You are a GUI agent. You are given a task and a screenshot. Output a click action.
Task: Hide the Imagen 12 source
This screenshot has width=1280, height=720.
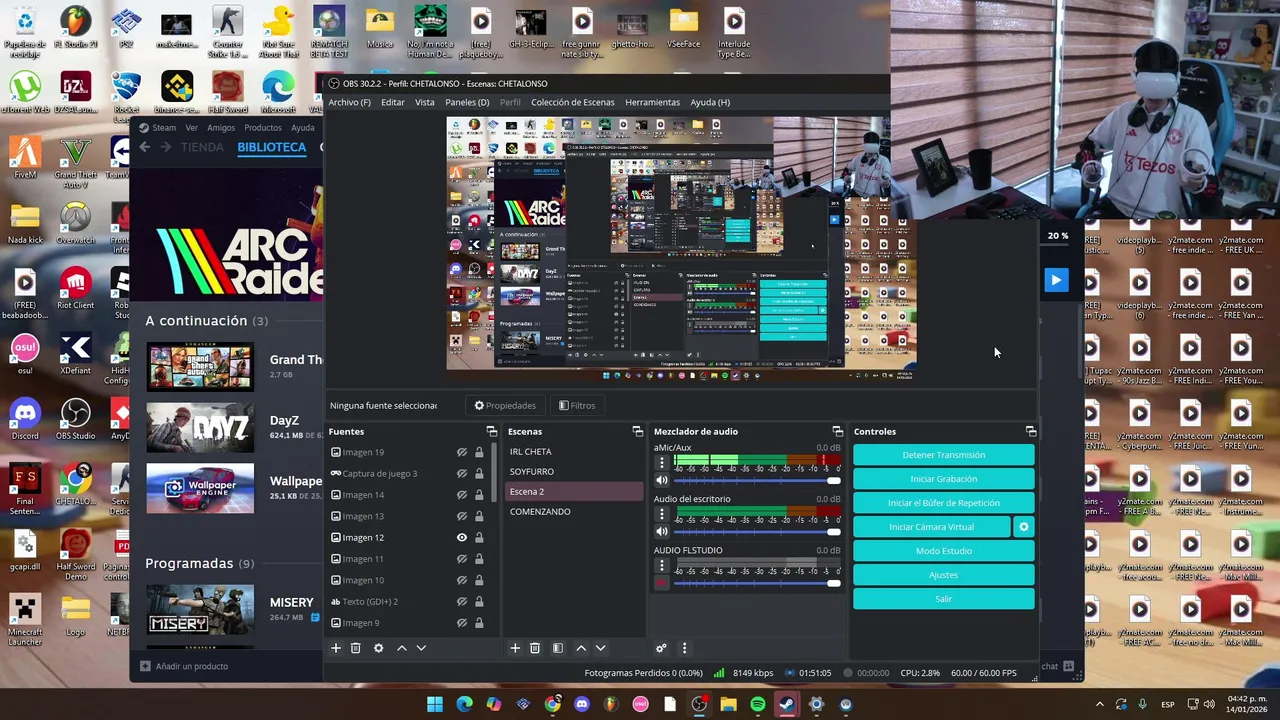pos(462,537)
